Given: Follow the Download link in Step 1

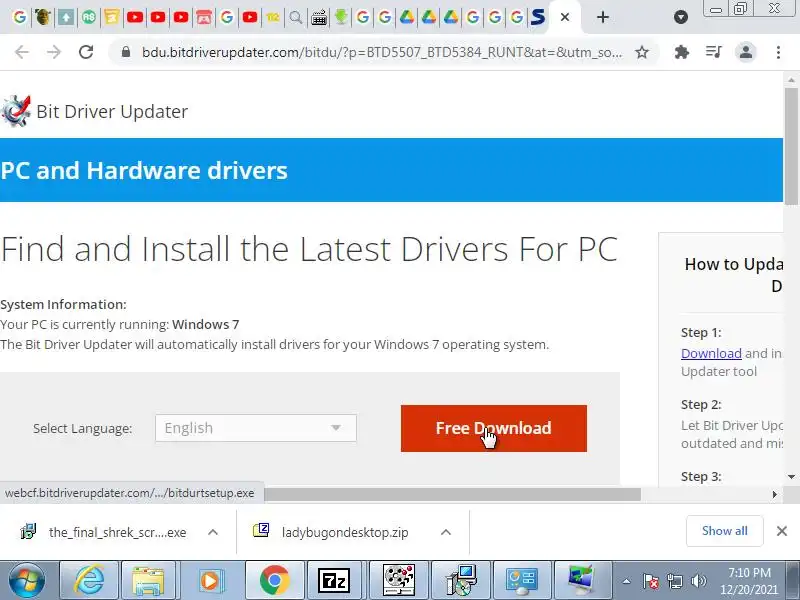Looking at the screenshot, I should pos(711,353).
